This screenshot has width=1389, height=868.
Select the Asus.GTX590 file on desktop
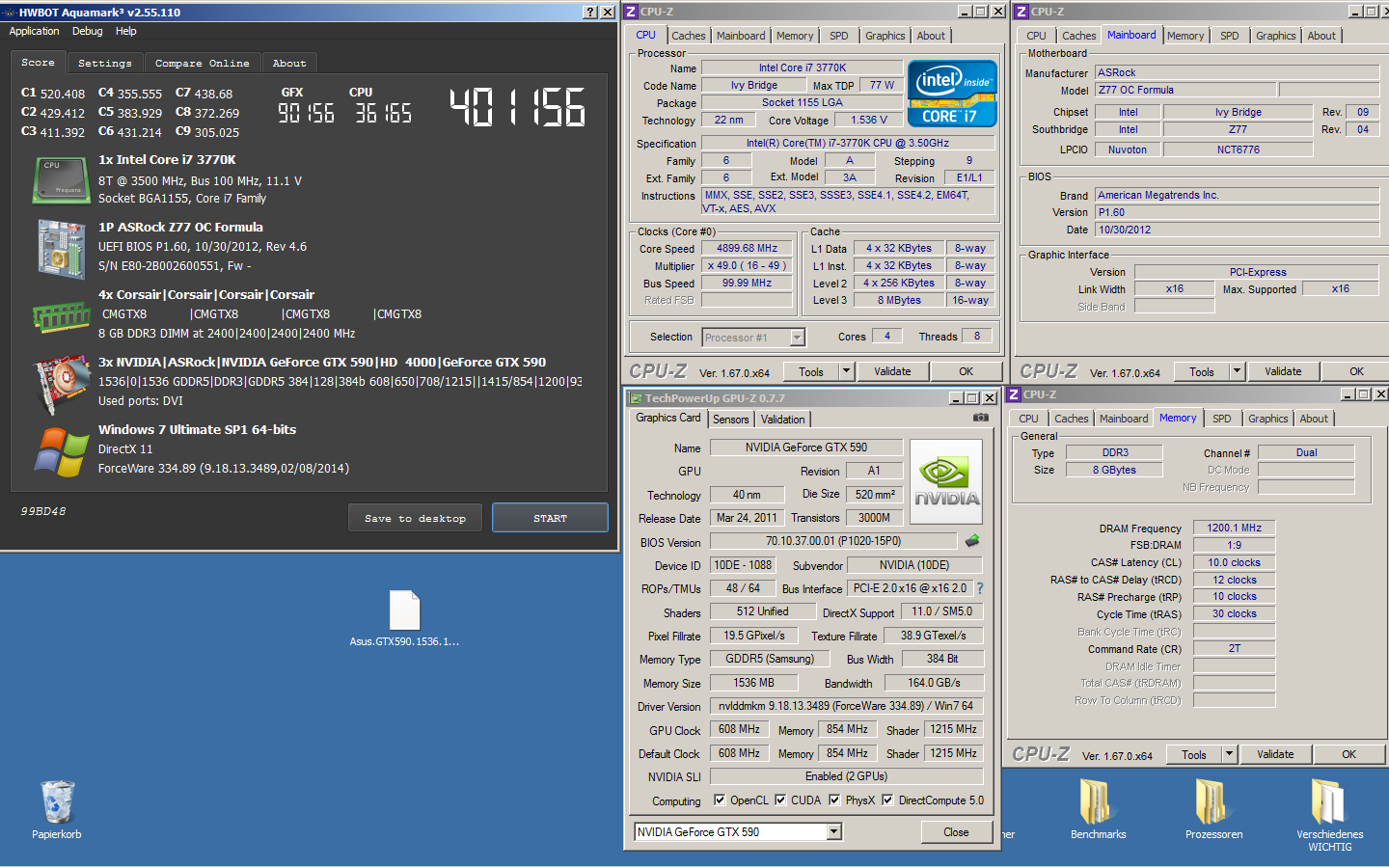coord(404,618)
